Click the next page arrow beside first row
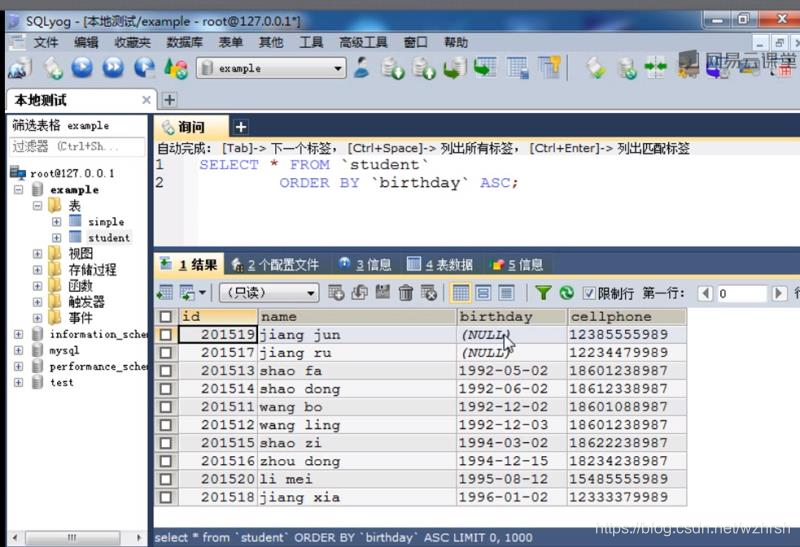This screenshot has height=547, width=800. coord(779,293)
